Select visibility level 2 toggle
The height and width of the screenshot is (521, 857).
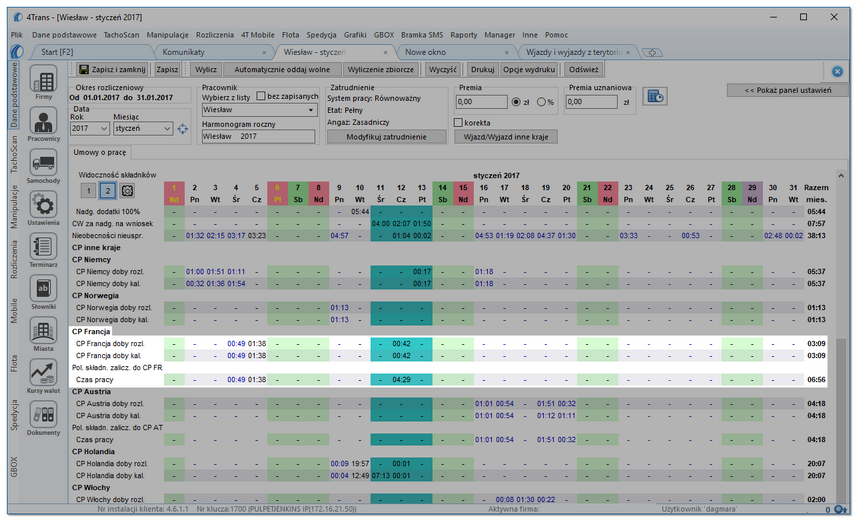tap(108, 190)
